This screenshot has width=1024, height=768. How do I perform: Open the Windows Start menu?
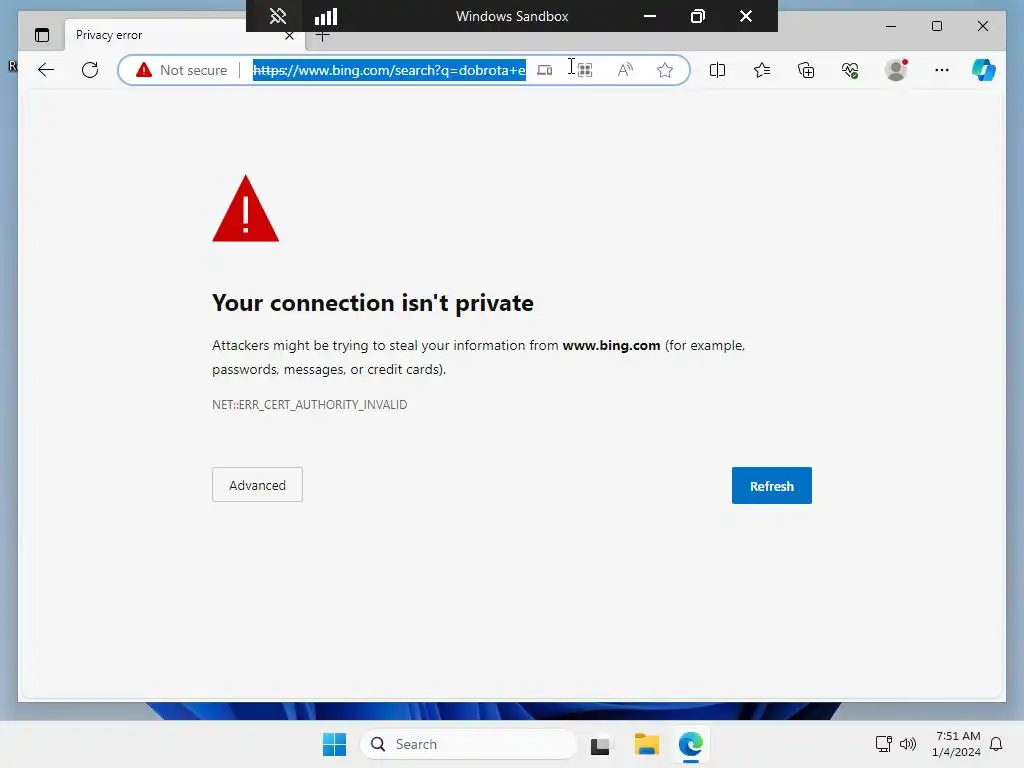coord(334,744)
